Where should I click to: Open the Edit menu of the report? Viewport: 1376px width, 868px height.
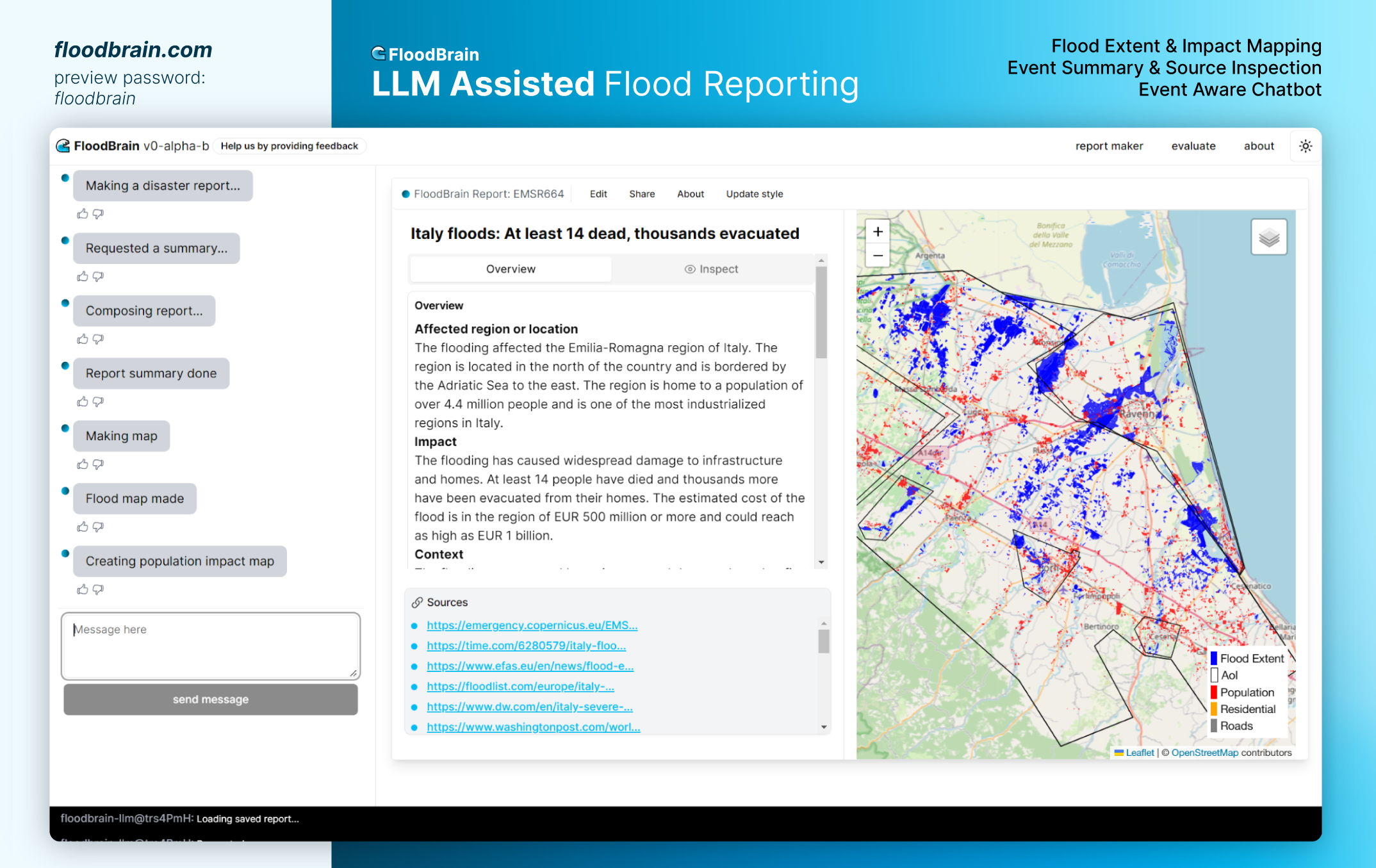click(598, 194)
